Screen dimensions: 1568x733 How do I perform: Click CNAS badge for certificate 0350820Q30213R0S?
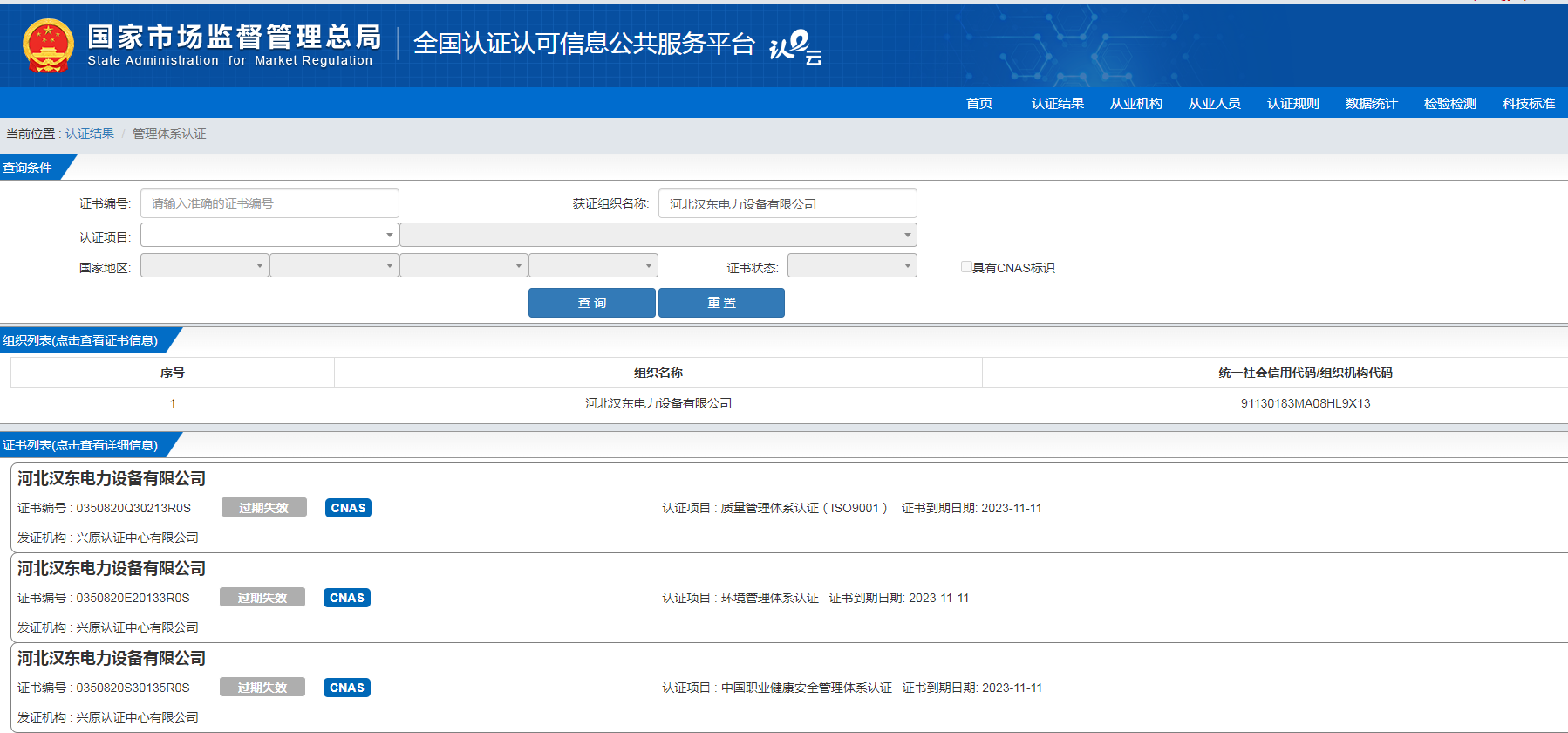pos(348,508)
